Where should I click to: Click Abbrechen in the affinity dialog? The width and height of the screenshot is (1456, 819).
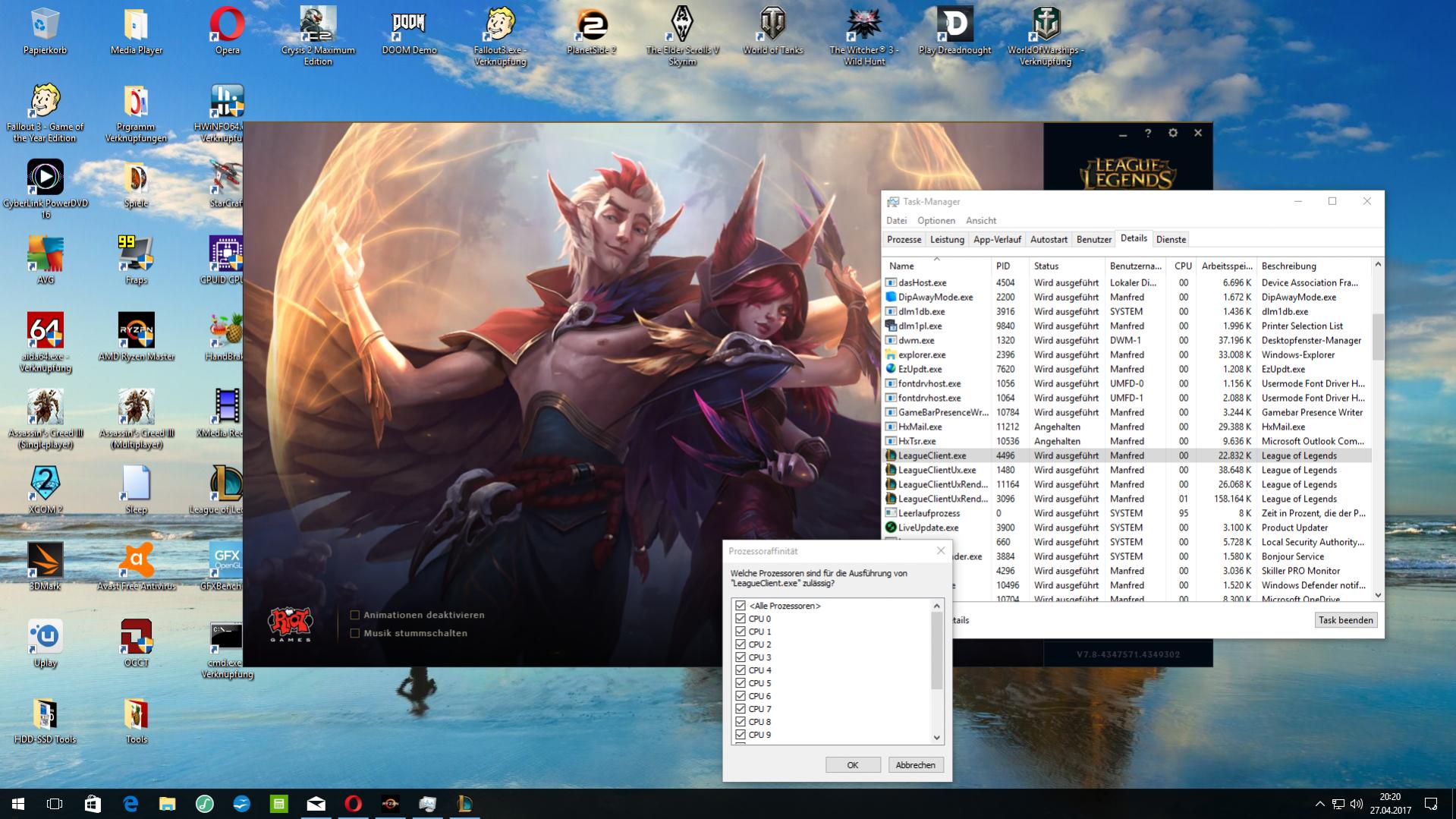(x=915, y=764)
